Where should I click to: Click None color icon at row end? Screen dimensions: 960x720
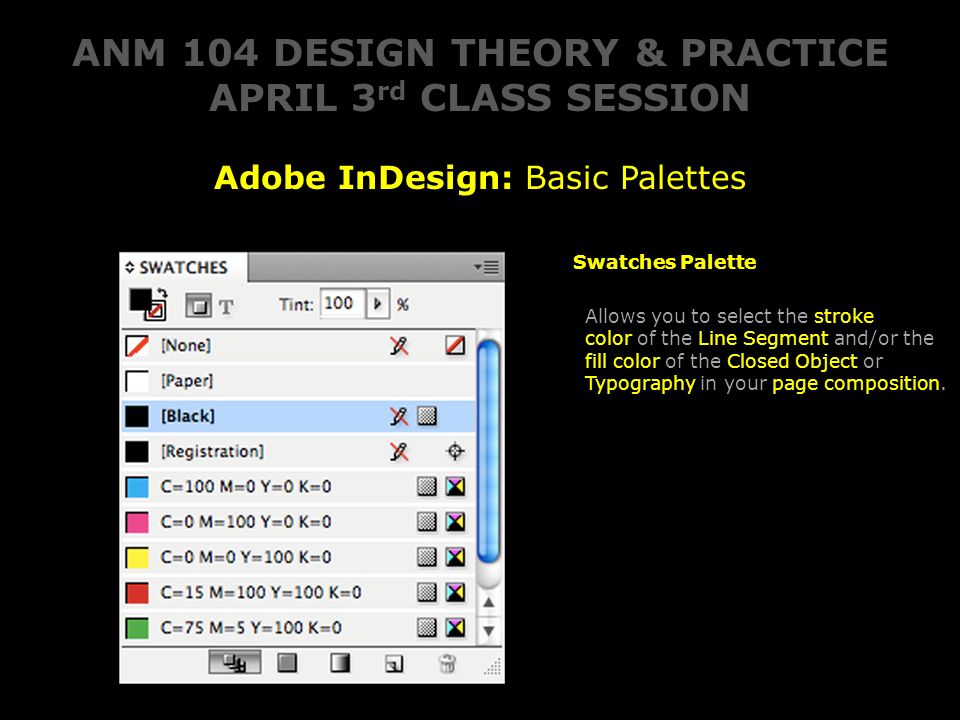(455, 345)
